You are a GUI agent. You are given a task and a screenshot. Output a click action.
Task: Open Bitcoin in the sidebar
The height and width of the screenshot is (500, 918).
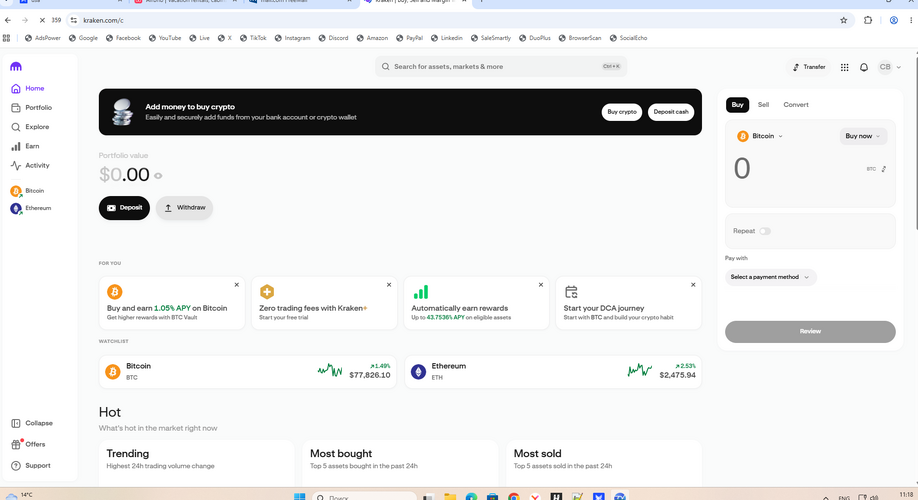[x=28, y=191]
